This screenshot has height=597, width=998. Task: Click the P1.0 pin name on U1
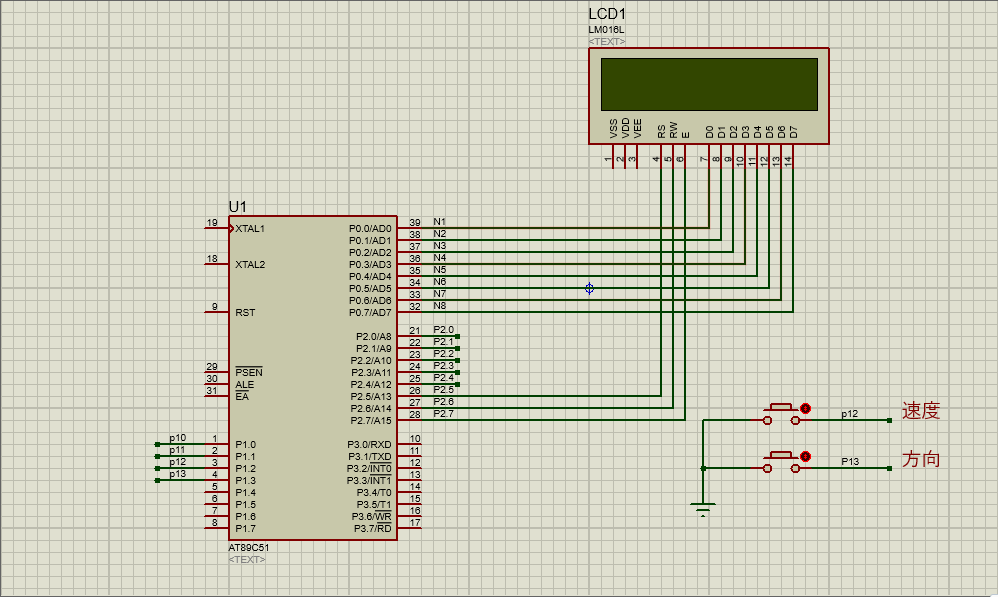[246, 444]
